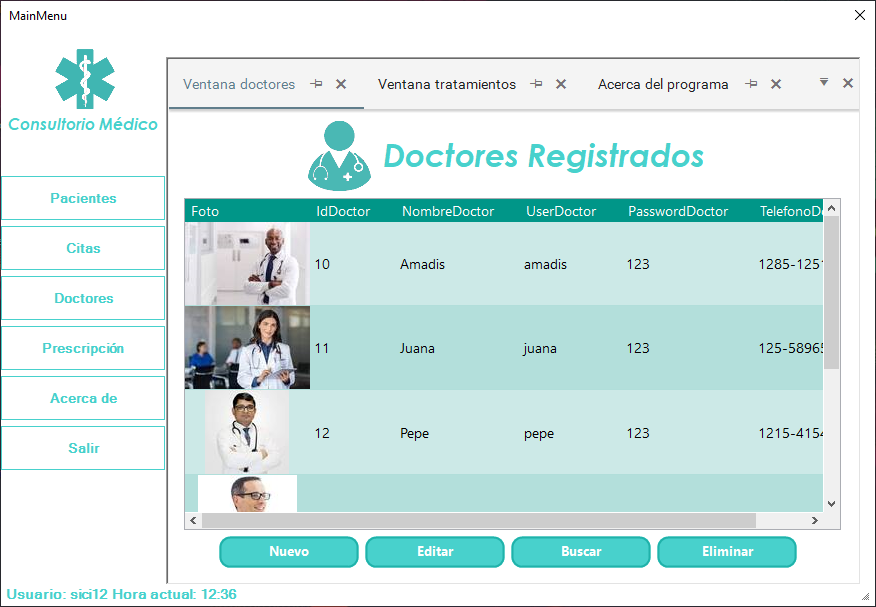Close the tab panel with right X
This screenshot has width=876, height=607.
pyautogui.click(x=848, y=83)
